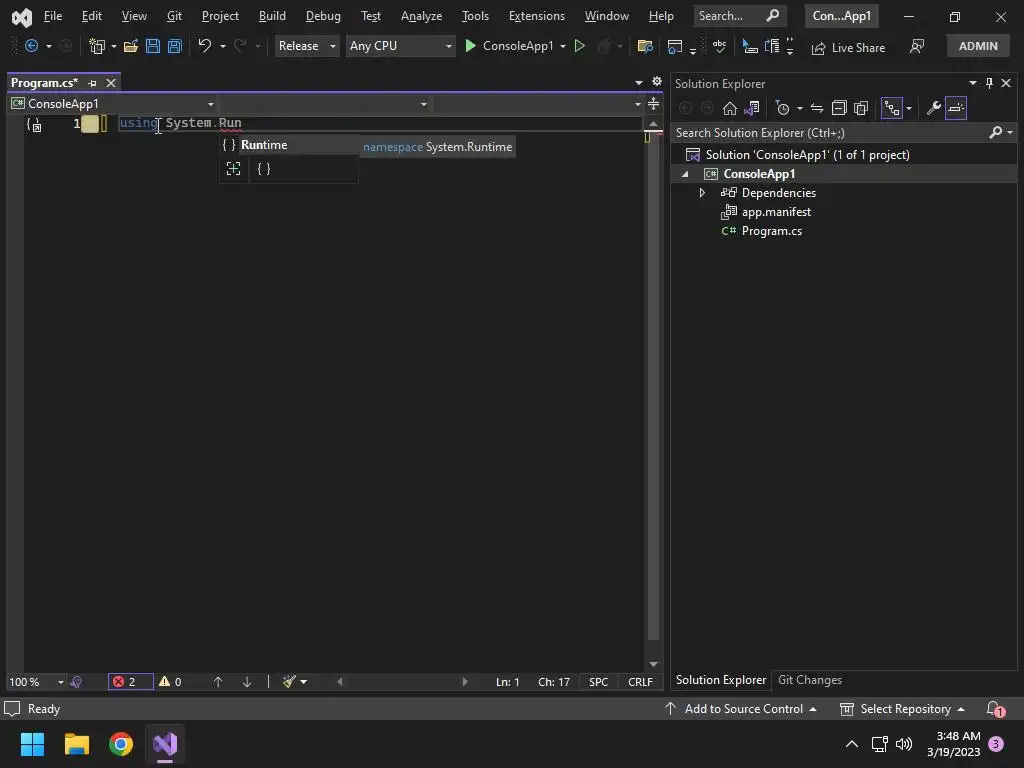
Task: Open the Debug menu
Action: pyautogui.click(x=323, y=16)
